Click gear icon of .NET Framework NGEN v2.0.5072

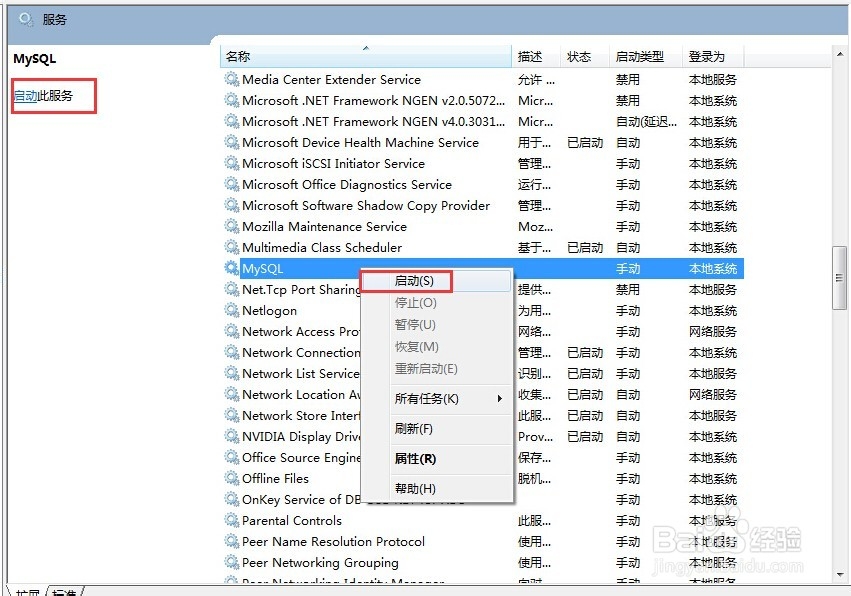click(x=232, y=100)
